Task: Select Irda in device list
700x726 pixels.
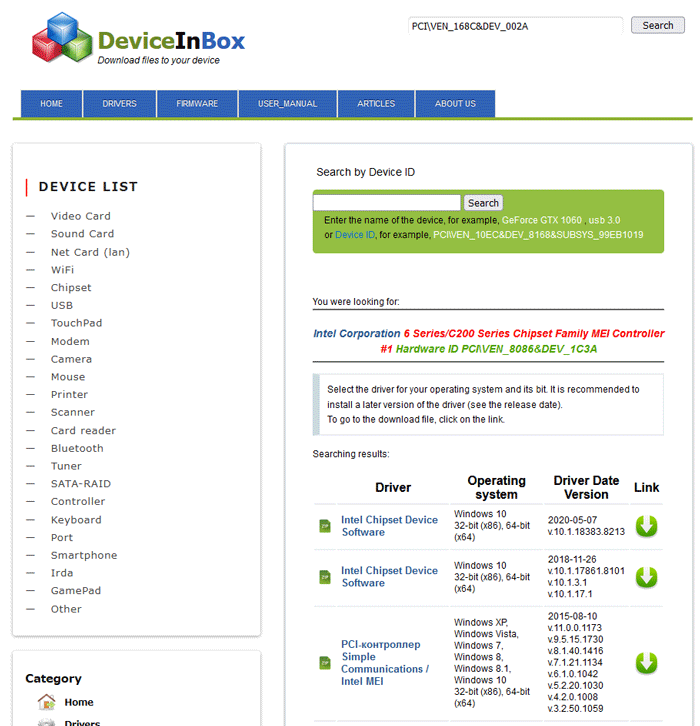Action: (62, 573)
